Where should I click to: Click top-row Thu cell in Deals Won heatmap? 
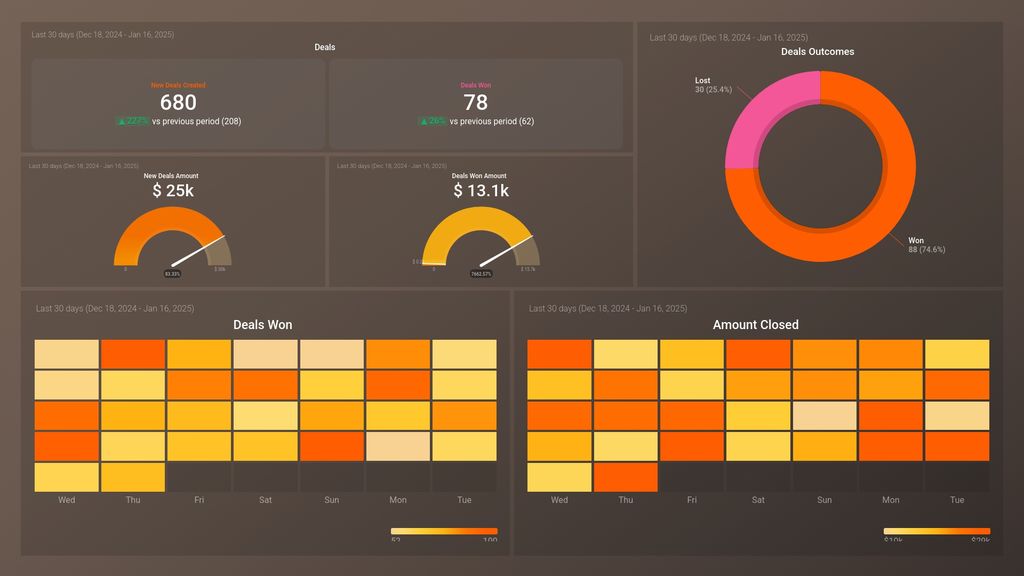(133, 354)
